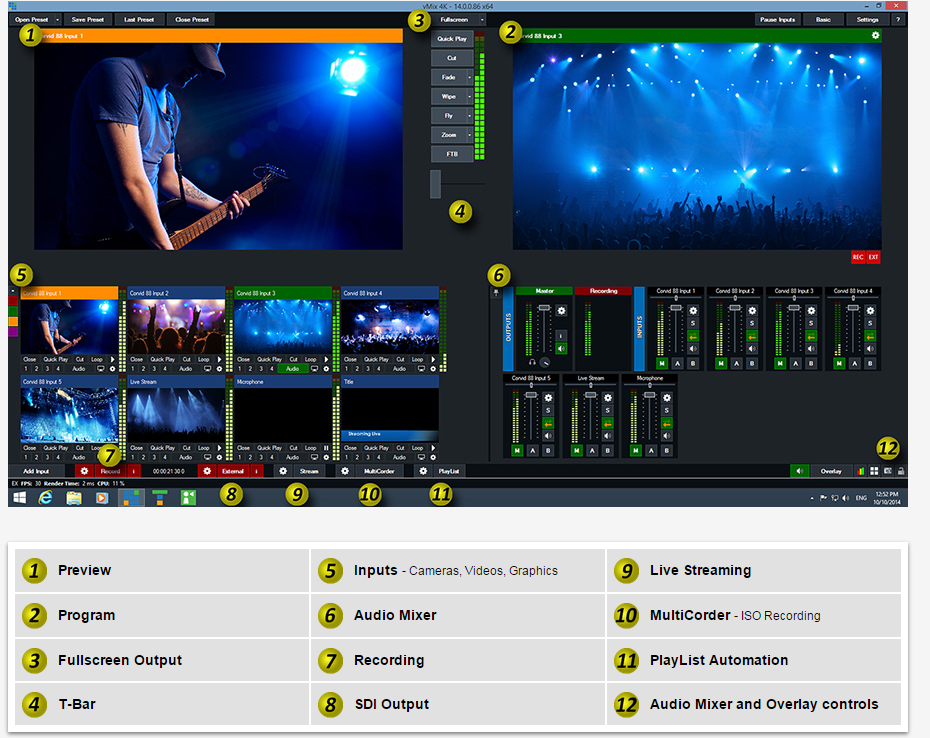This screenshot has height=738, width=930.
Task: Open the Windows Start menu
Action: 20,497
